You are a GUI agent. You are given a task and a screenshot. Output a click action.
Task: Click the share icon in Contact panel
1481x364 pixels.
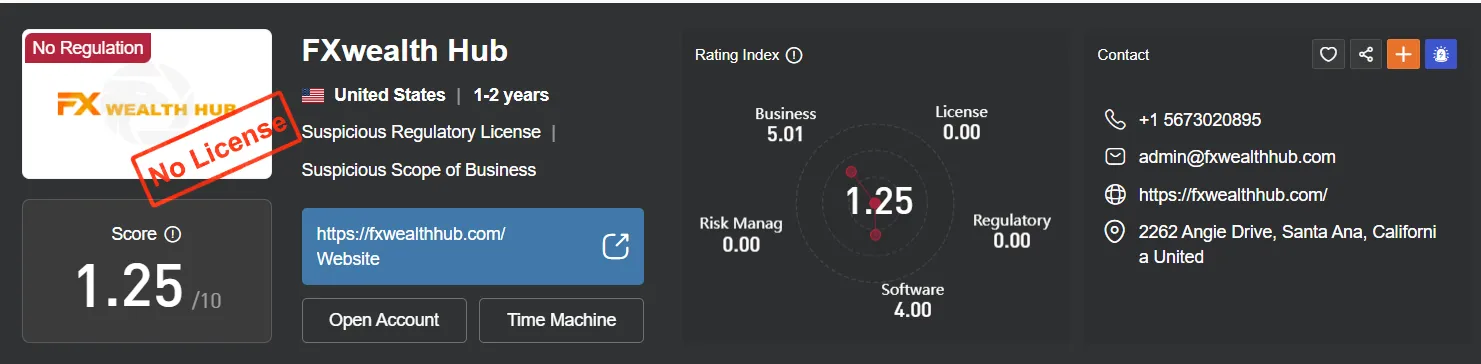click(1365, 55)
